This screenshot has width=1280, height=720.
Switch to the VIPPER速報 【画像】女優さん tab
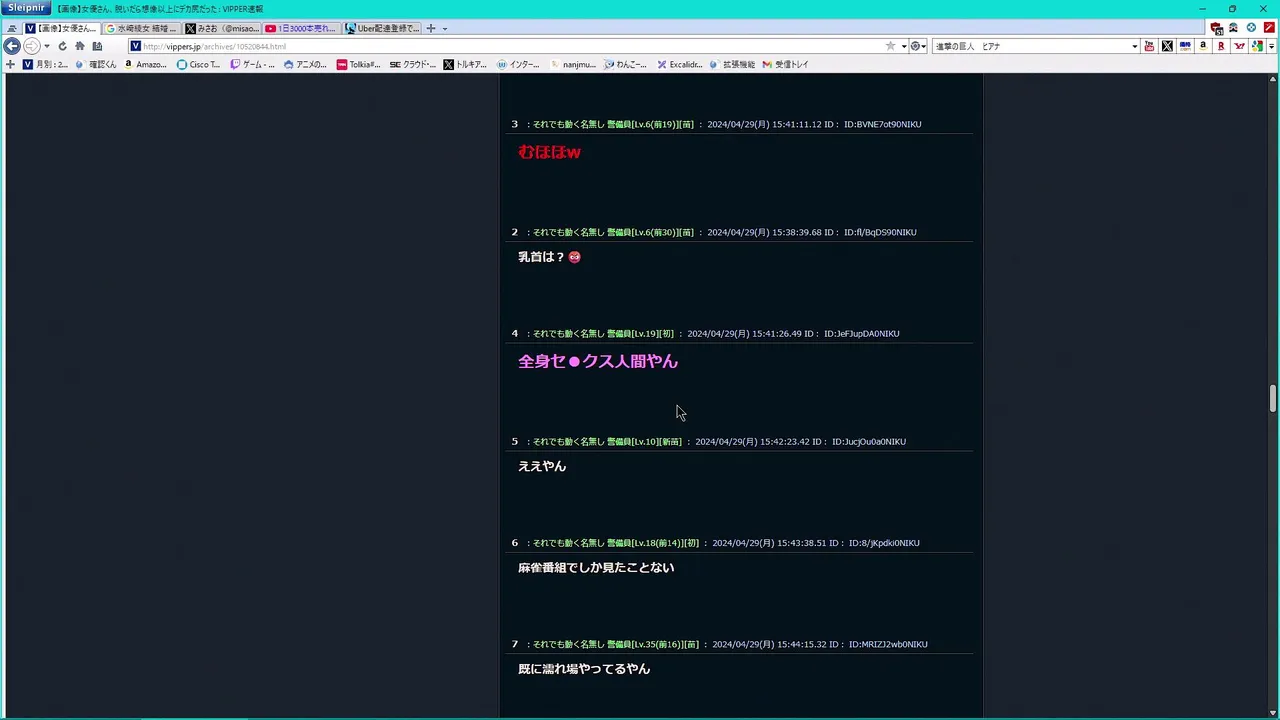coord(62,28)
